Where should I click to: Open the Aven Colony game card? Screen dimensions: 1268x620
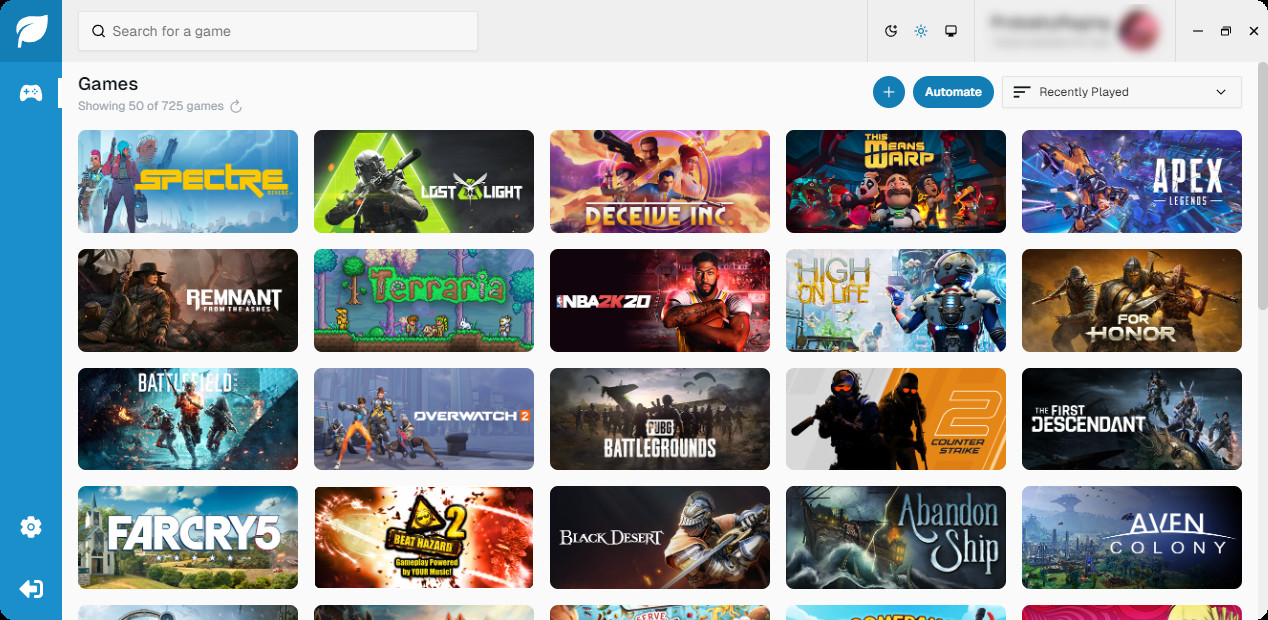click(x=1132, y=538)
